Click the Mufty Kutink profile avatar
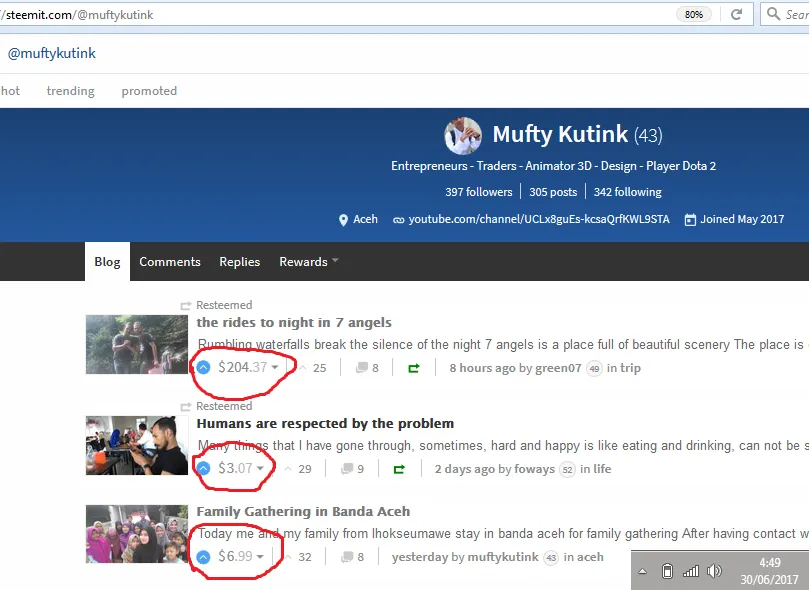This screenshot has height=590, width=809. tap(463, 135)
